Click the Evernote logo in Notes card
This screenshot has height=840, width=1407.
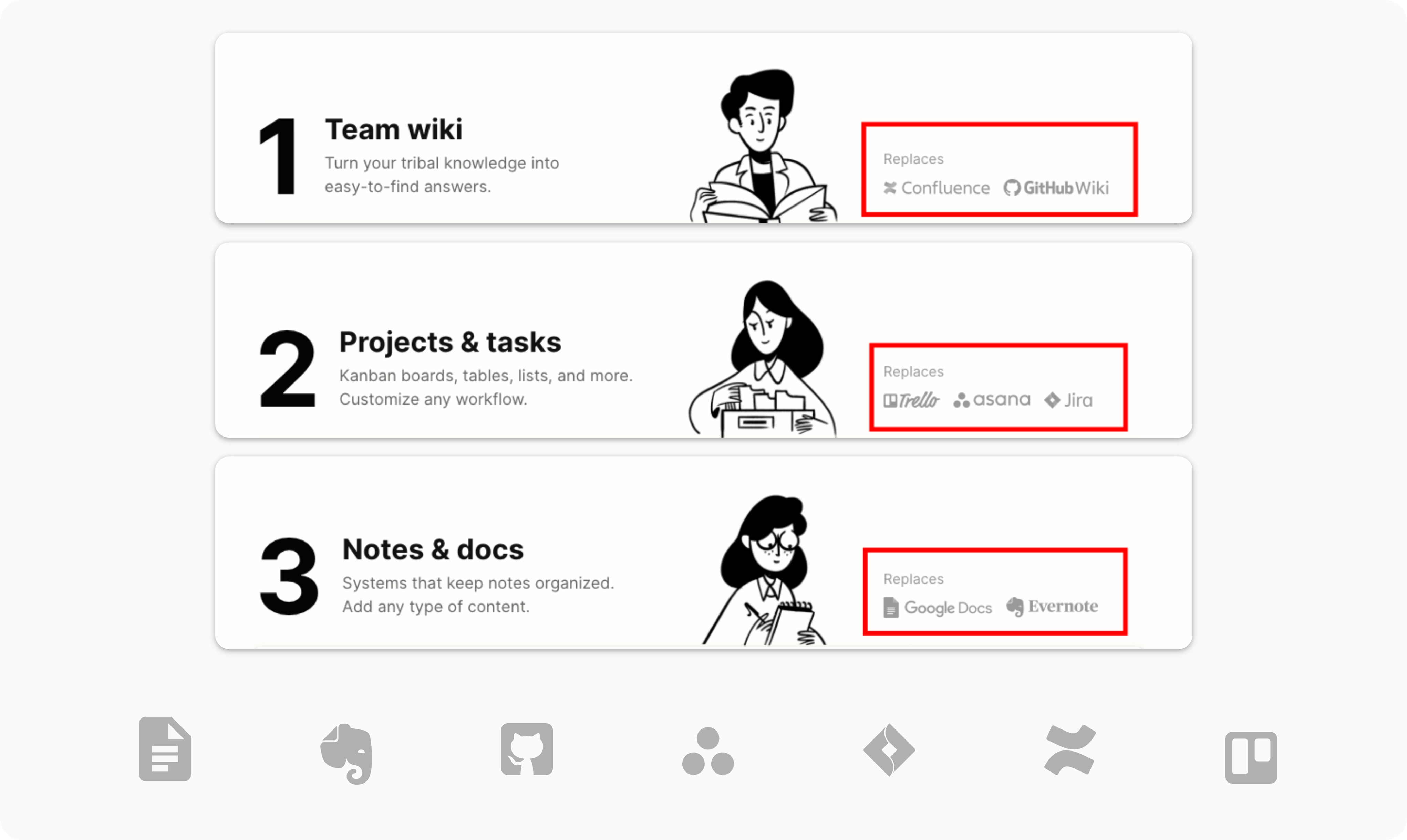(1052, 607)
